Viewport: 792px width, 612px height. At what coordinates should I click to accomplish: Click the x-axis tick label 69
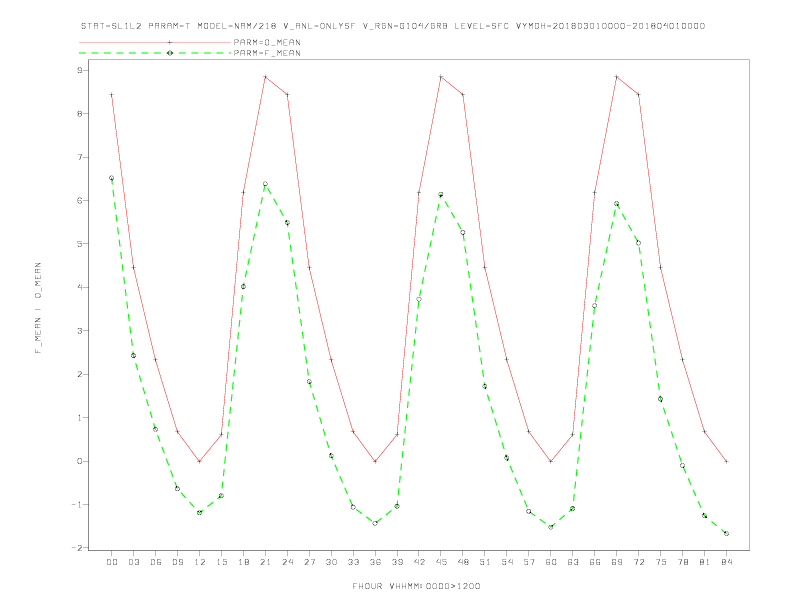click(x=617, y=562)
